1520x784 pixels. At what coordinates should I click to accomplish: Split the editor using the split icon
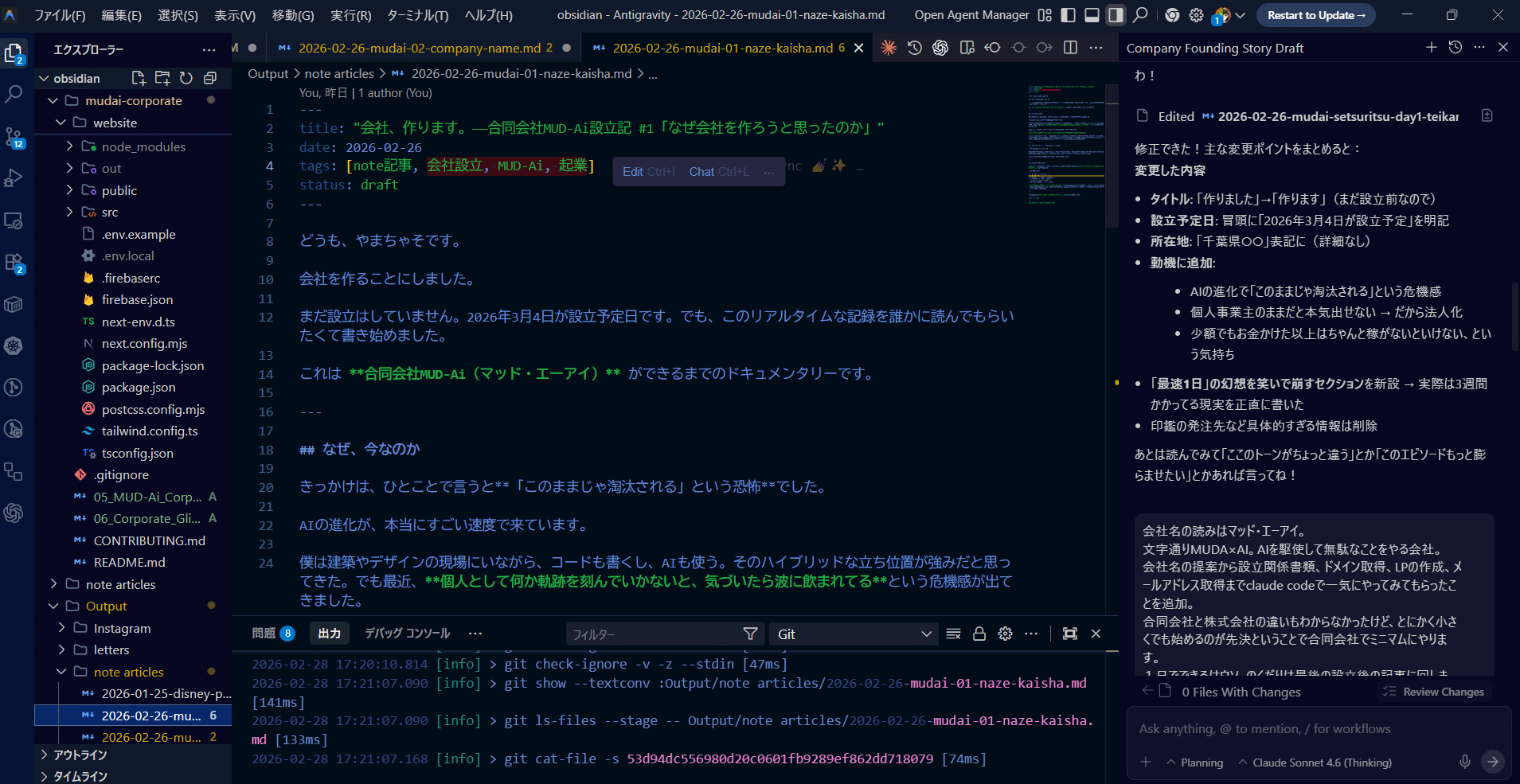pyautogui.click(x=1069, y=48)
